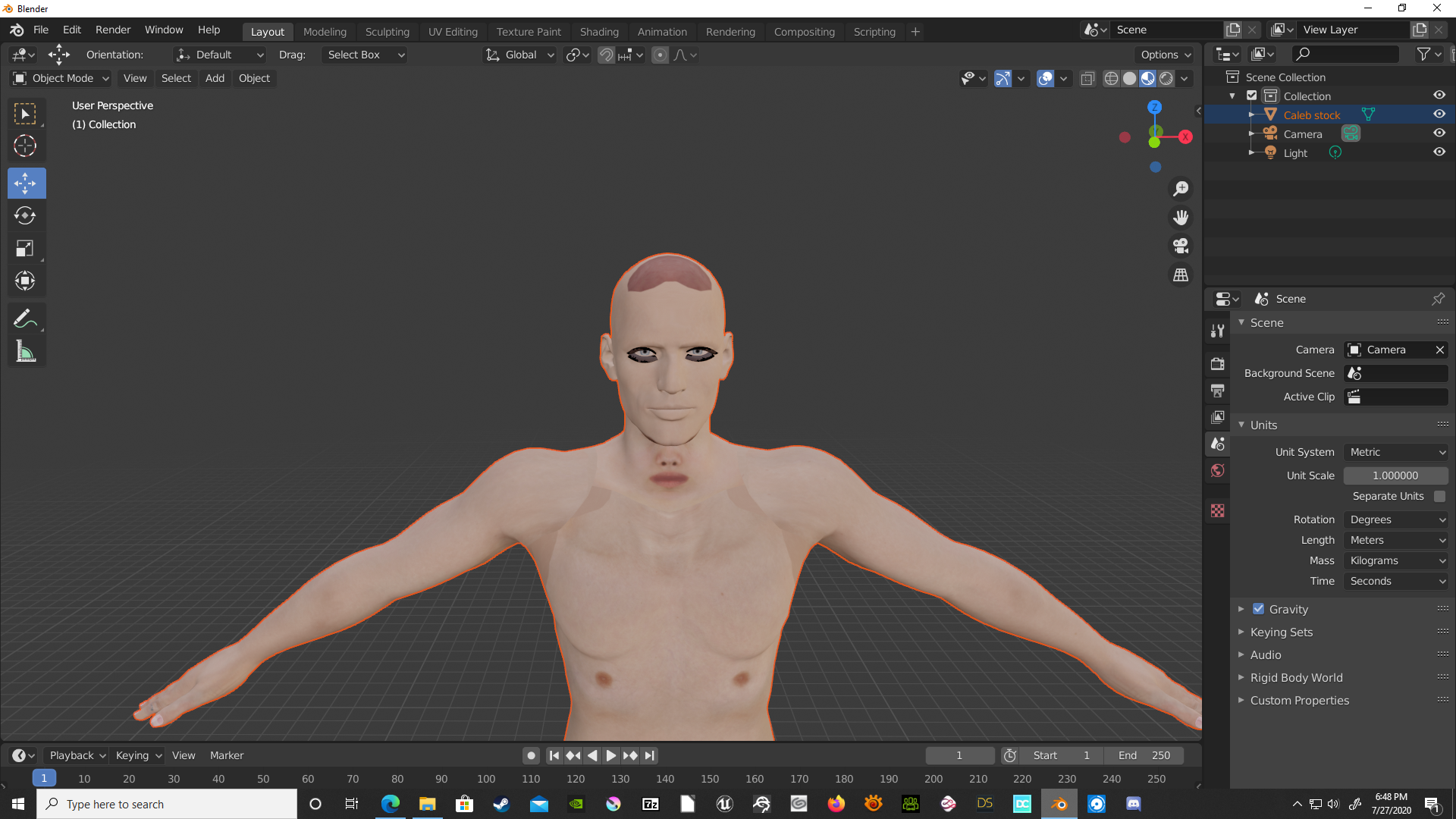Open the Output properties tab
The width and height of the screenshot is (1456, 819).
coord(1218,391)
